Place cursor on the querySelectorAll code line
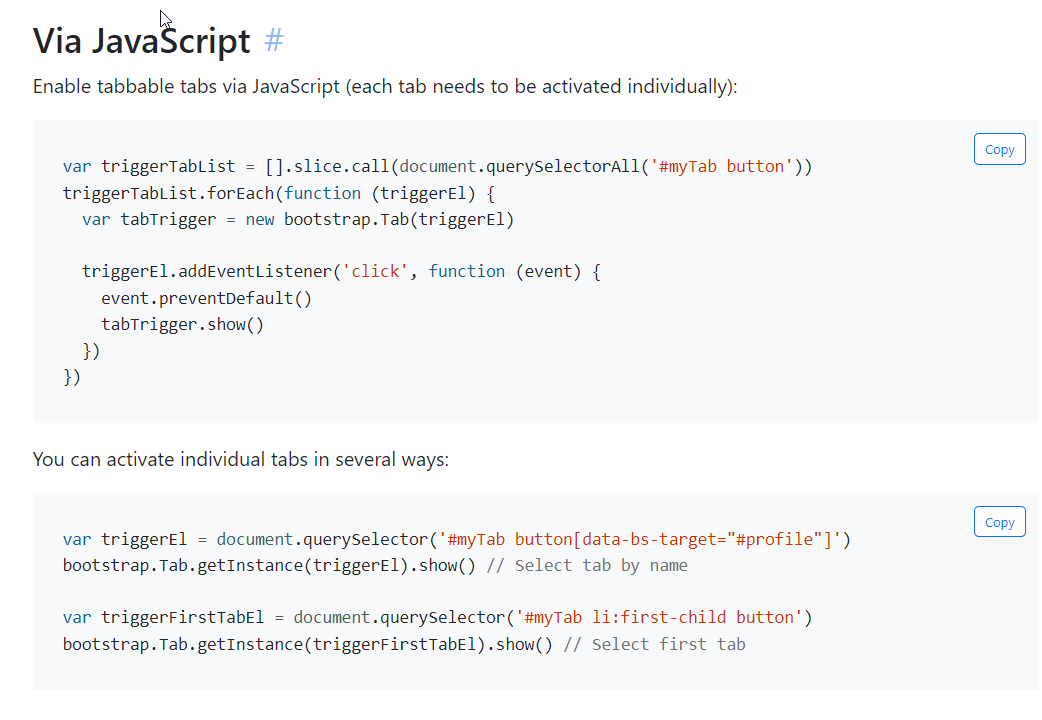This screenshot has height=720, width=1042. point(437,166)
